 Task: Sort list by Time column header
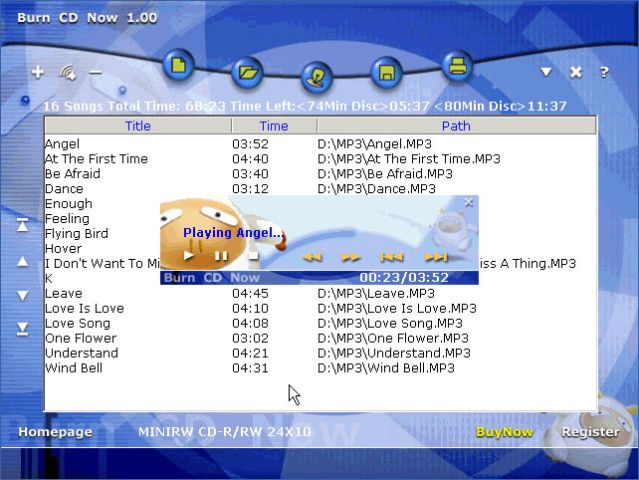tap(274, 126)
